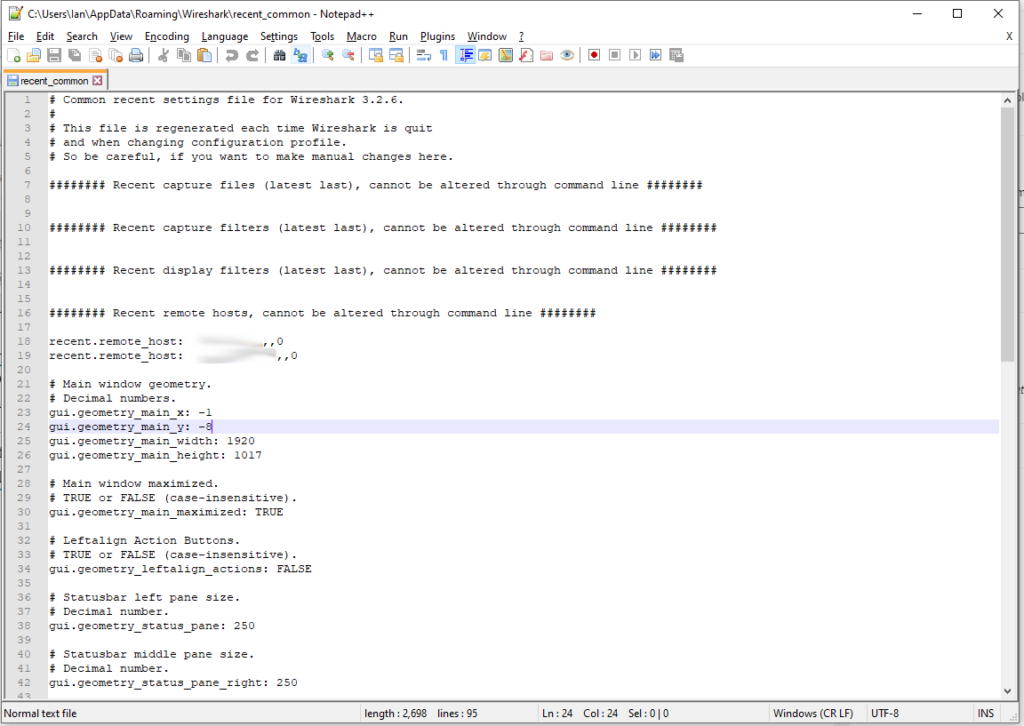Click the vertical scrollbar thumb
This screenshot has height=726, width=1024.
coord(1007,234)
